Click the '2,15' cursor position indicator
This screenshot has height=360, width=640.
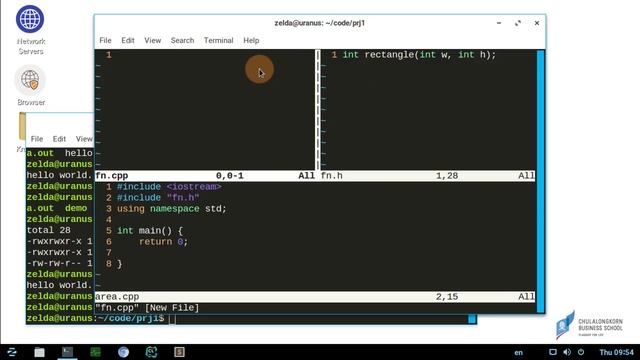pyautogui.click(x=447, y=297)
